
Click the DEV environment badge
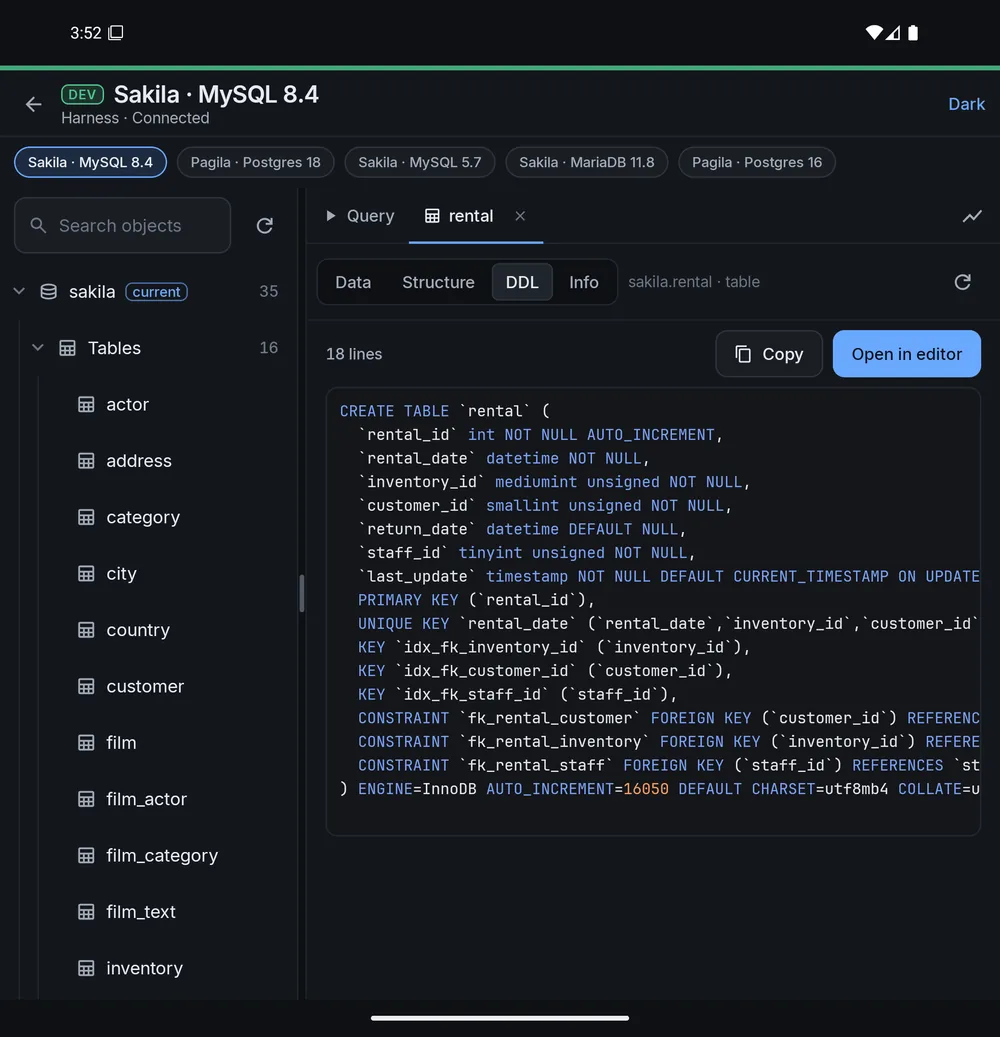coord(82,95)
